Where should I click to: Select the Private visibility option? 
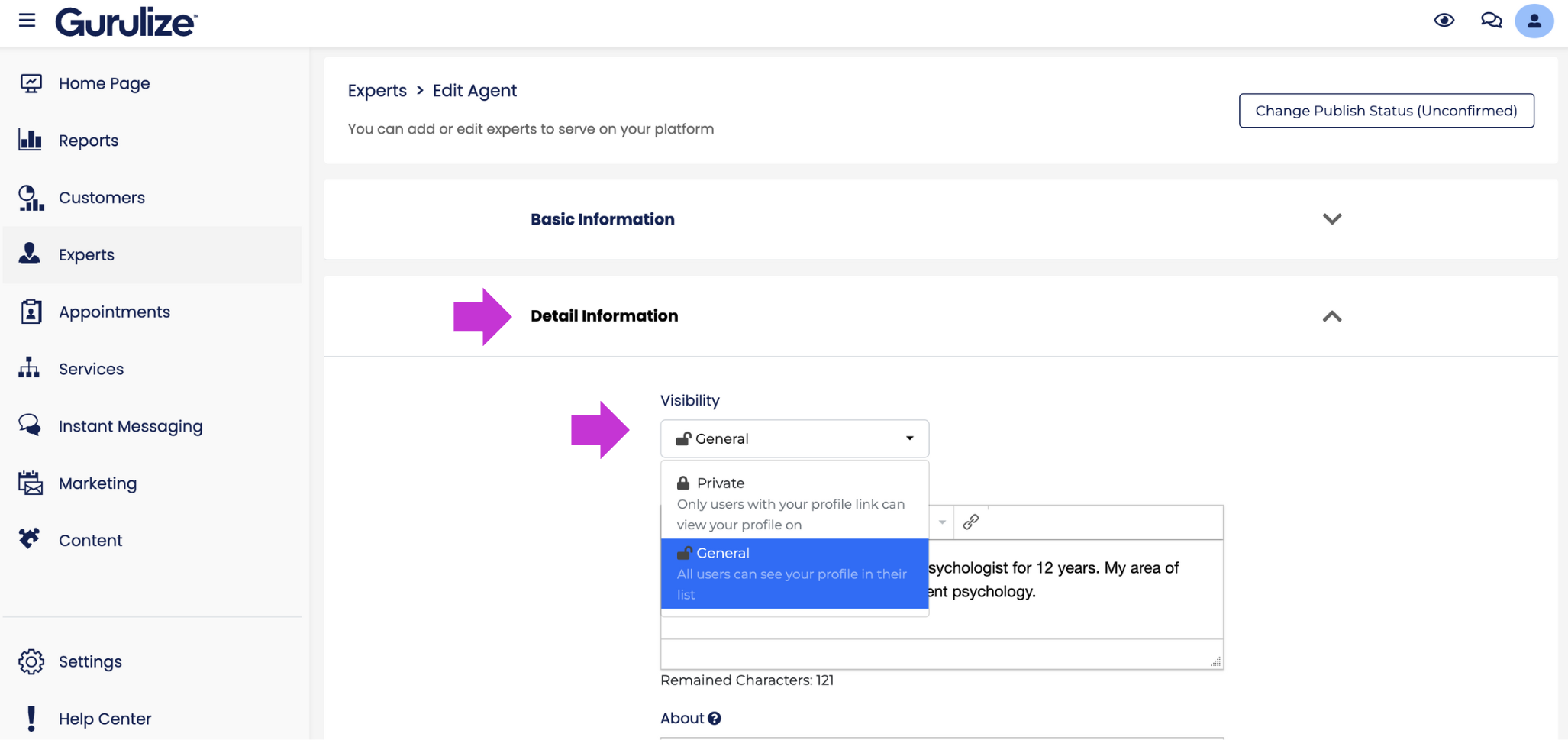pos(794,503)
